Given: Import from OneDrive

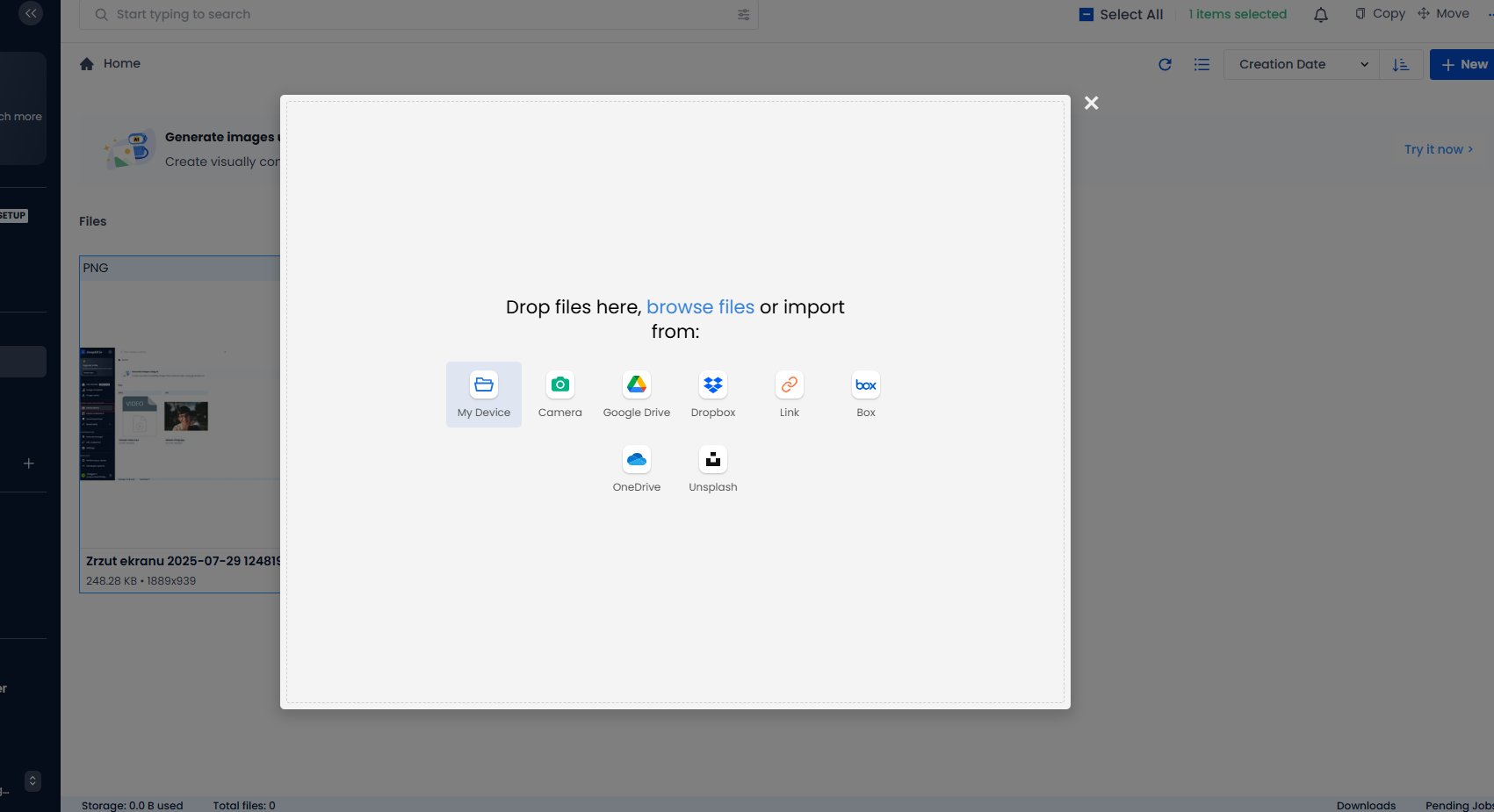Looking at the screenshot, I should 636,469.
